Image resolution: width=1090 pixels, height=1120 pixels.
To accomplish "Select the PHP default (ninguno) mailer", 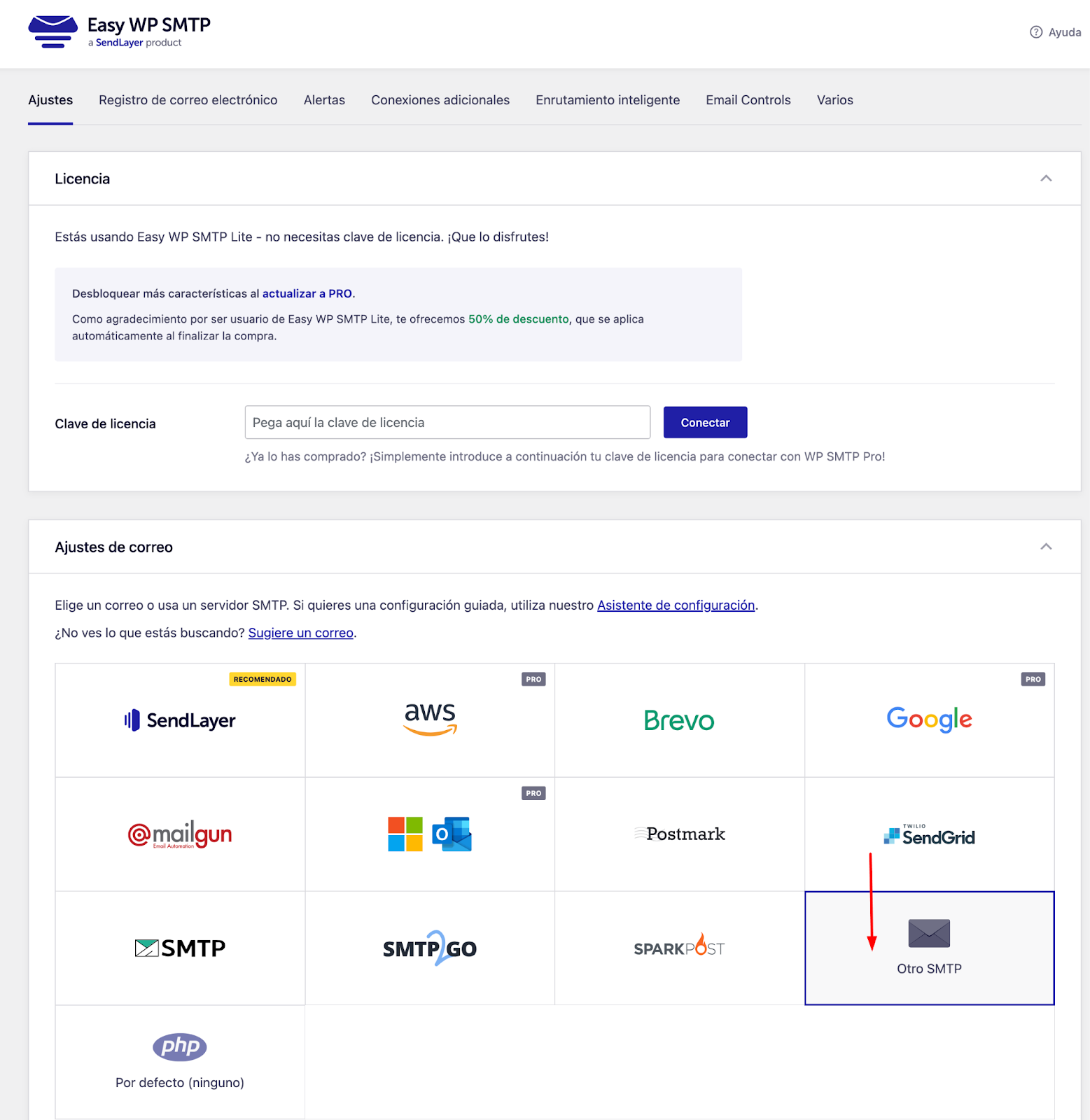I will (x=180, y=1063).
